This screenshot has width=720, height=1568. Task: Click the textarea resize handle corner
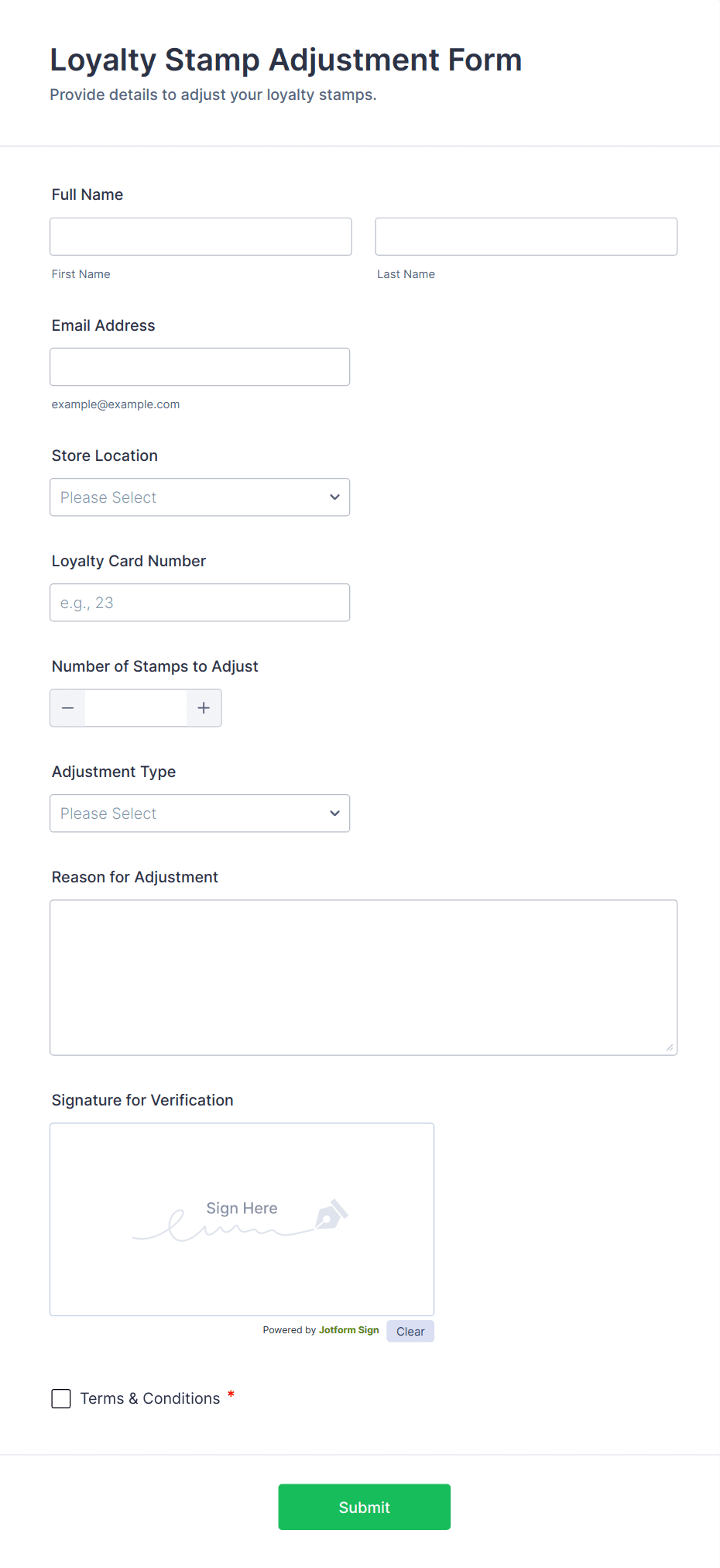coord(670,1047)
